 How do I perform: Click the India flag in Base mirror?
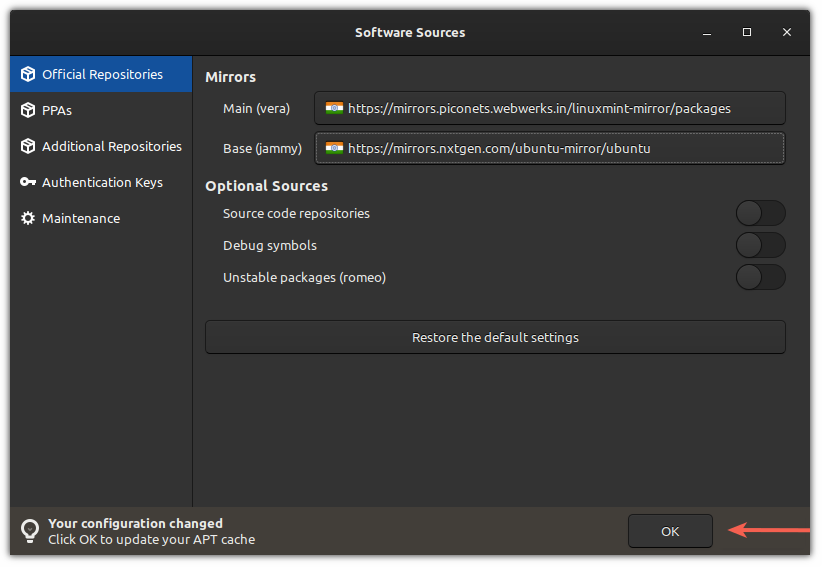(334, 148)
